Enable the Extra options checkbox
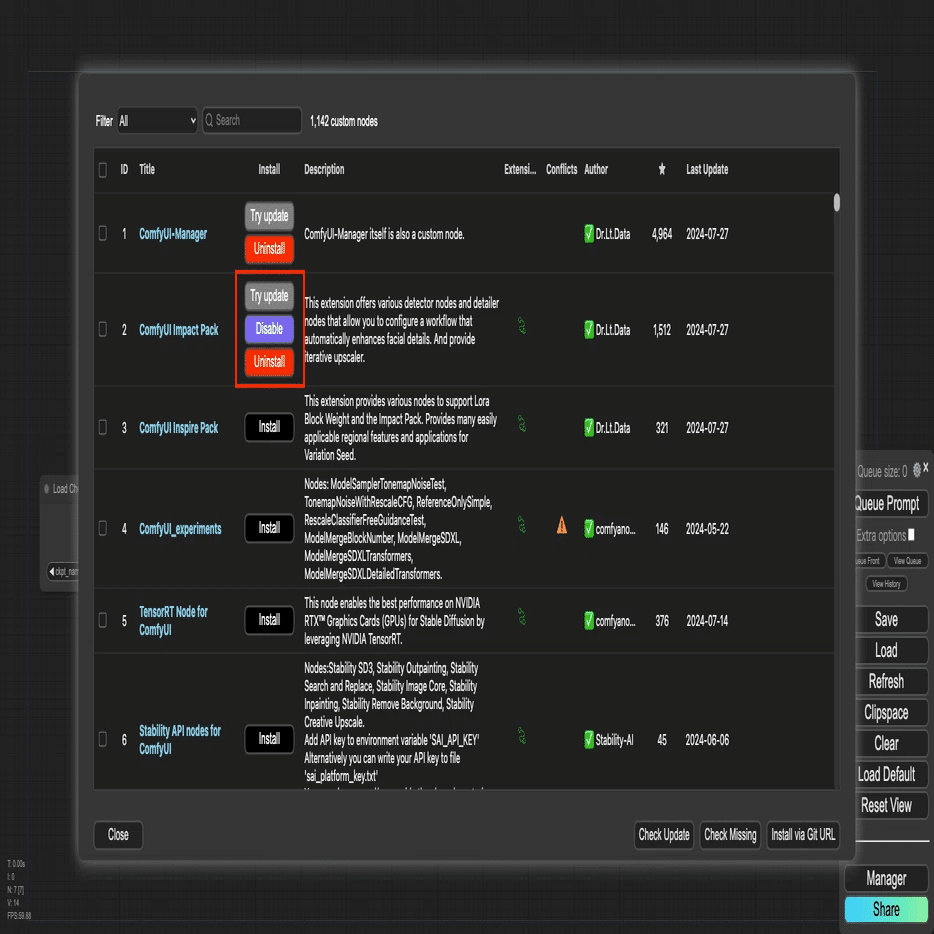 (911, 535)
